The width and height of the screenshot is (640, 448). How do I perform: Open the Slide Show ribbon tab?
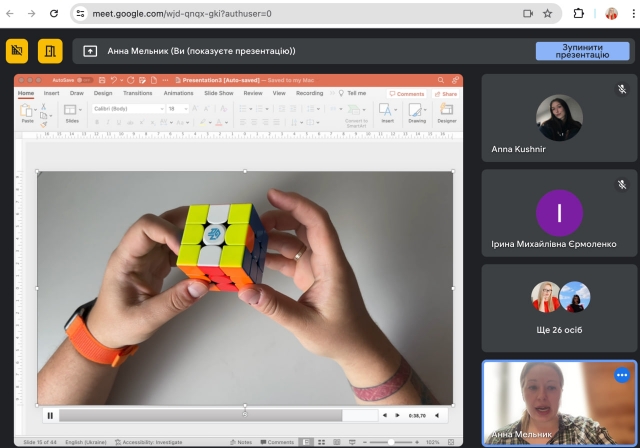pyautogui.click(x=218, y=93)
